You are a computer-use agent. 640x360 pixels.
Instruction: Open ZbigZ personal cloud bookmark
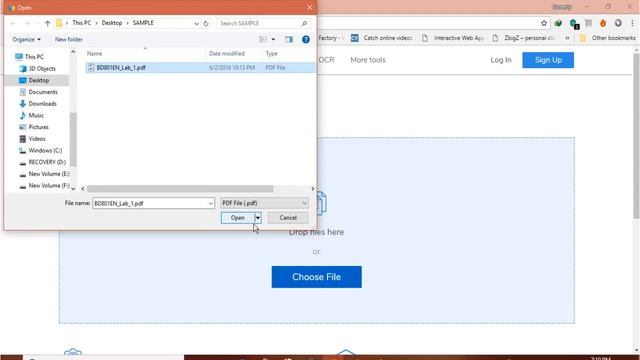click(x=524, y=38)
